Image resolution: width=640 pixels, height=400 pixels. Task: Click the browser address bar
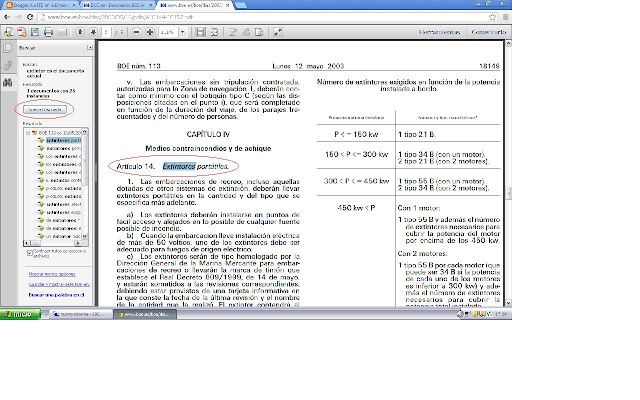point(267,17)
